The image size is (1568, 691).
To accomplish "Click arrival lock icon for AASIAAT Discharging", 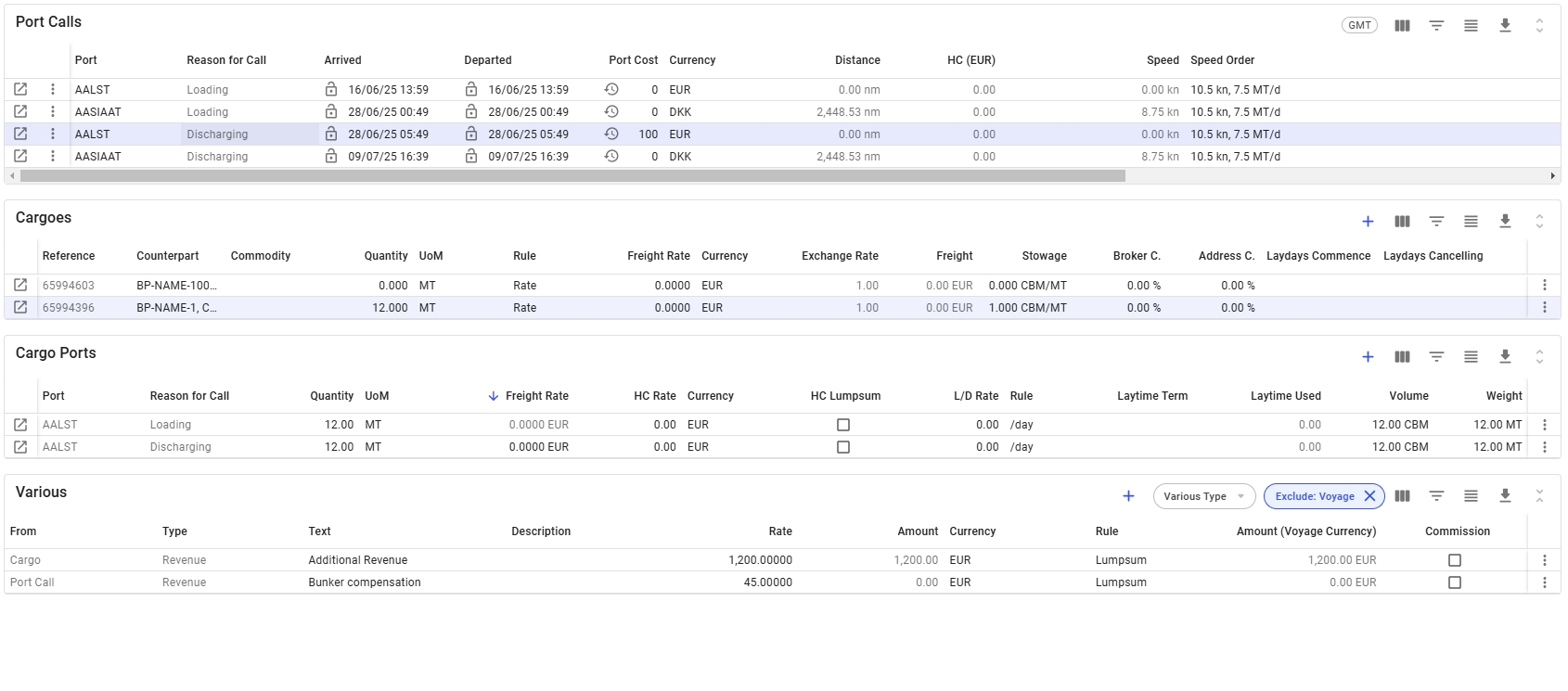I will coord(331,157).
